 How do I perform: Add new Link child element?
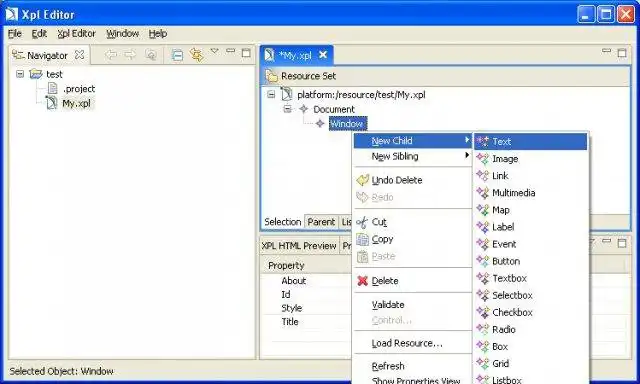point(531,176)
